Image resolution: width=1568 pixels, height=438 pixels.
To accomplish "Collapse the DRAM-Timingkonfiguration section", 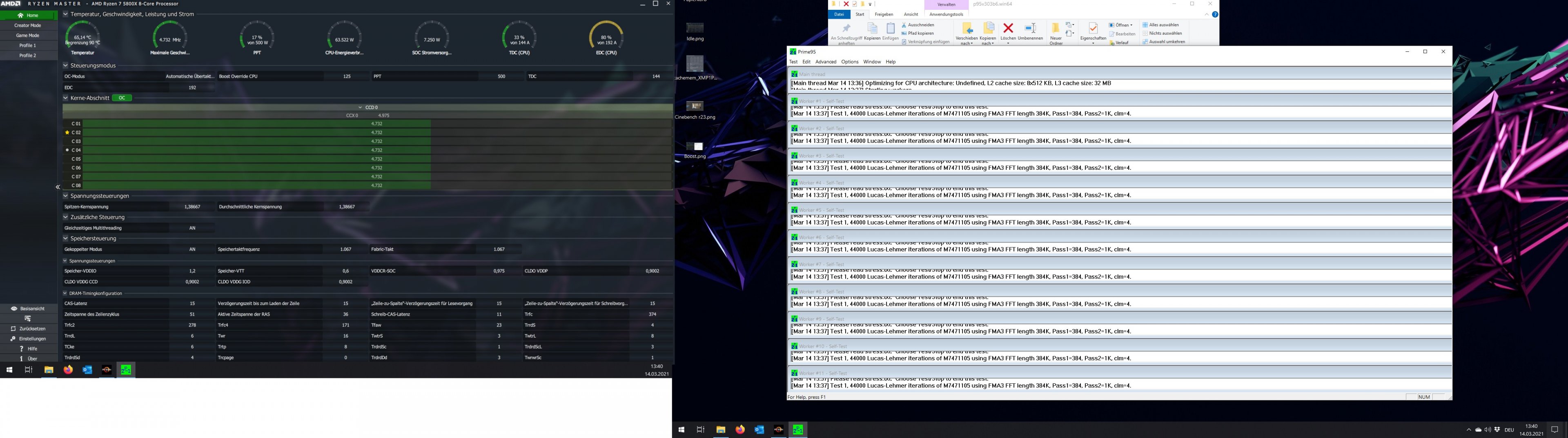I will click(x=65, y=293).
